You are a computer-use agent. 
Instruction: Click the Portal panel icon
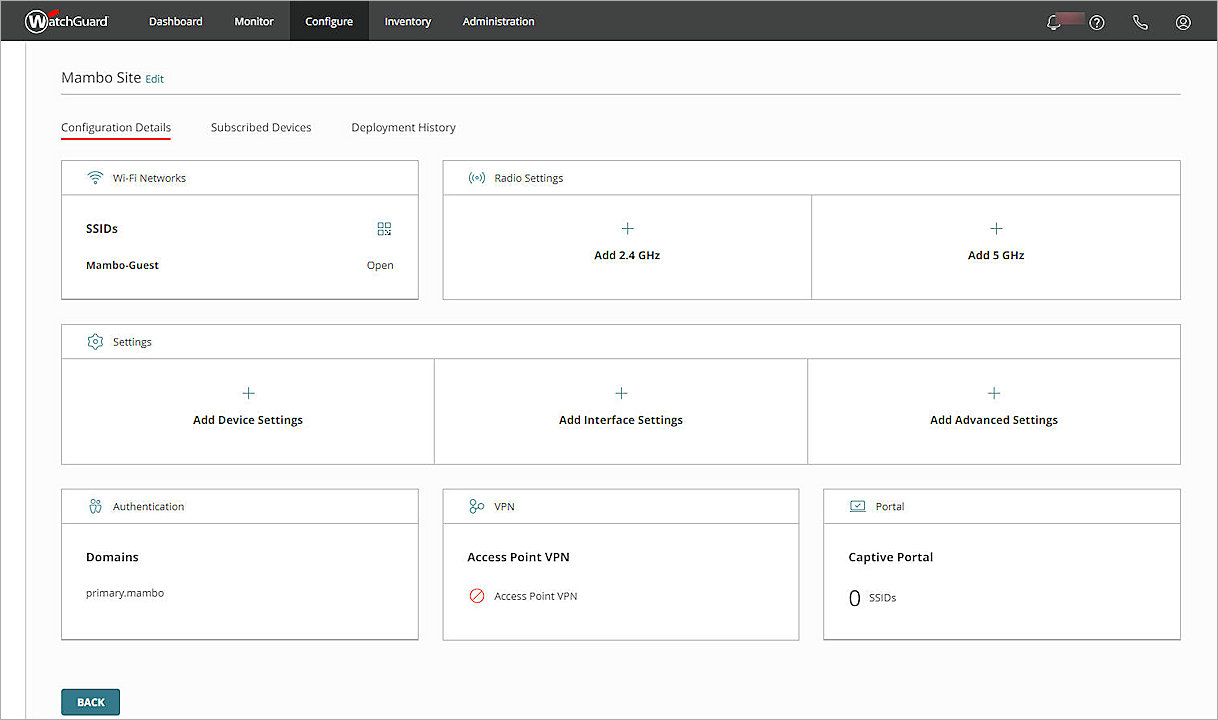point(856,505)
